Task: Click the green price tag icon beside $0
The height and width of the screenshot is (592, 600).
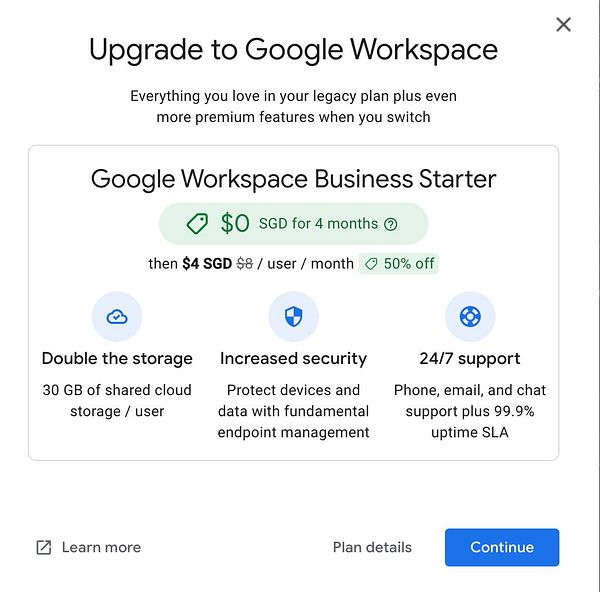Action: 197,223
